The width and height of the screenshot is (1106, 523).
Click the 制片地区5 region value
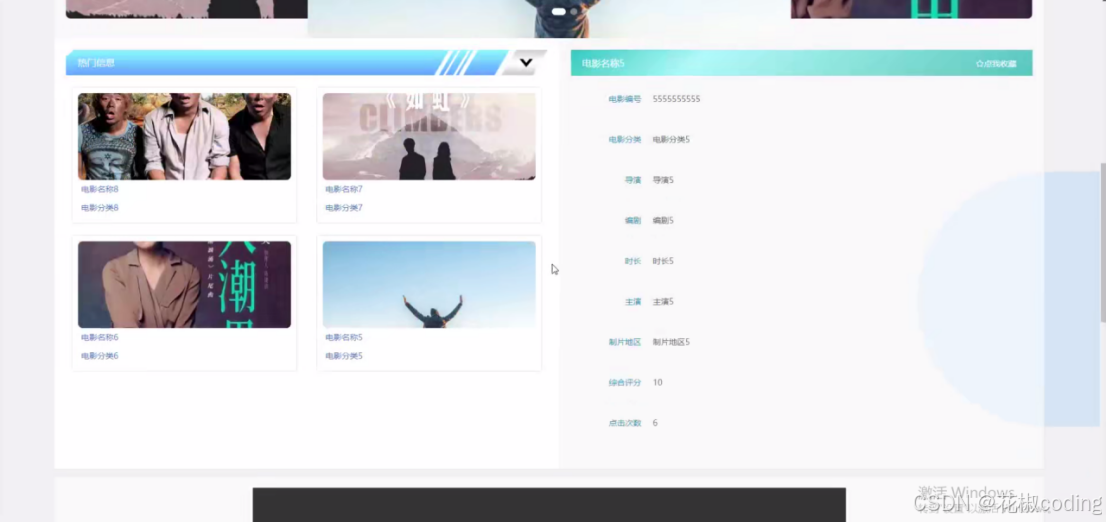coord(671,342)
